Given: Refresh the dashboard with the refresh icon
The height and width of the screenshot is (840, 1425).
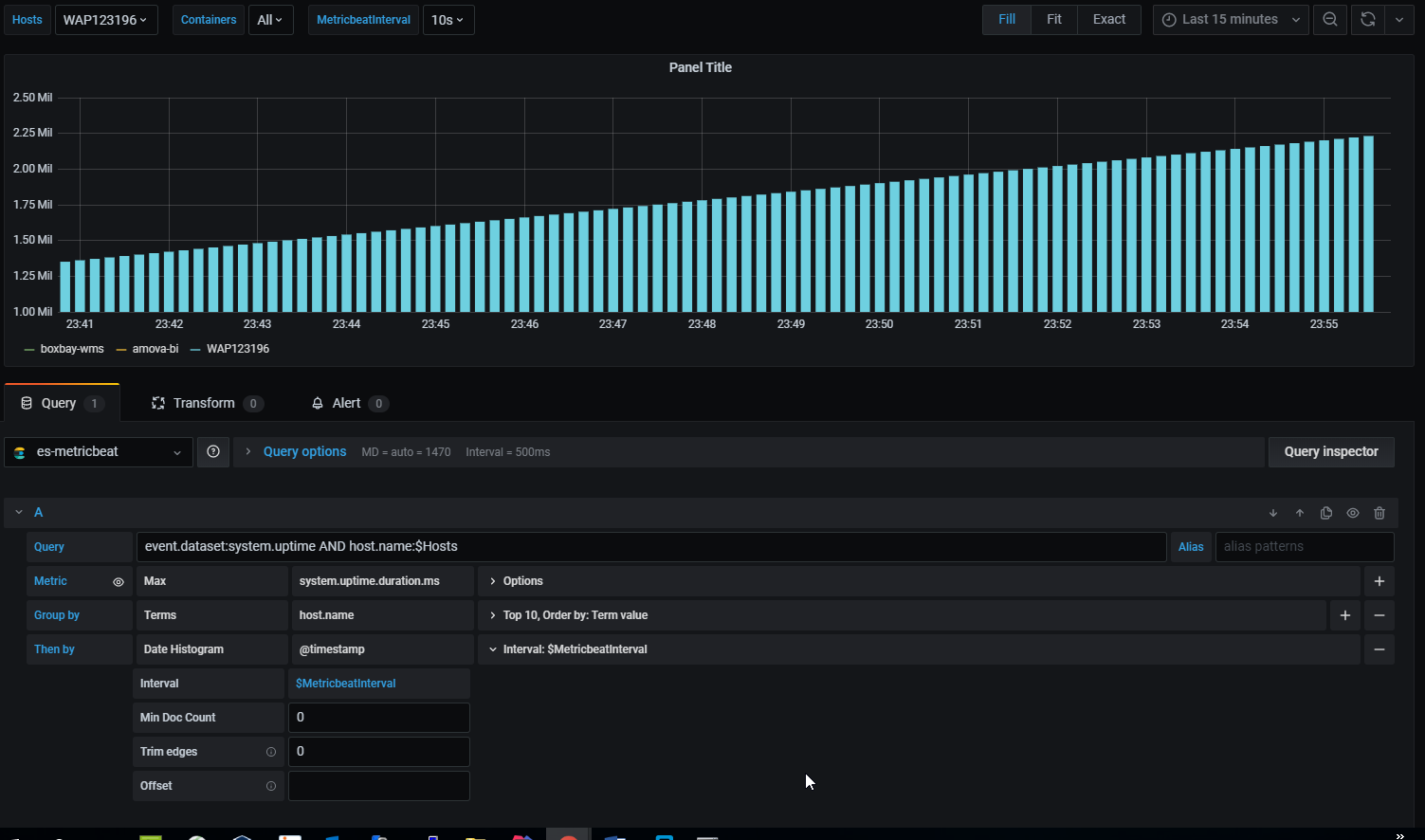Looking at the screenshot, I should (1366, 19).
